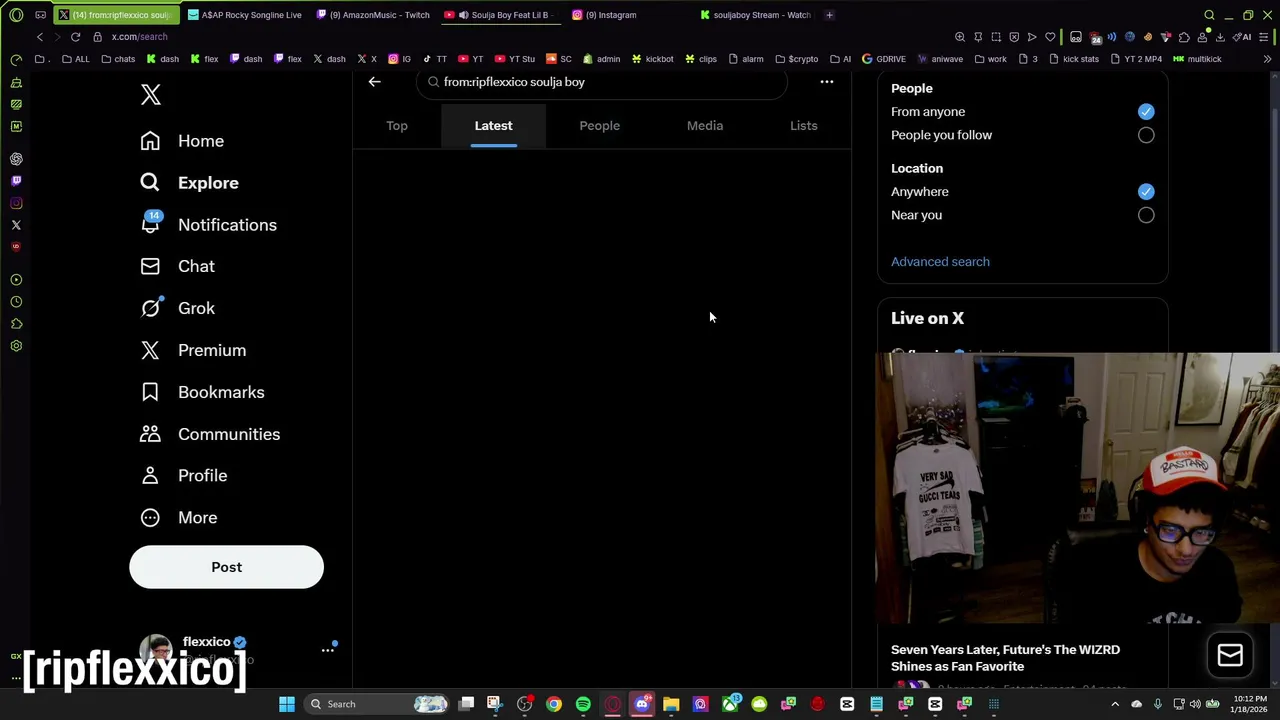The height and width of the screenshot is (720, 1280).
Task: Open Xbox app from taskbar
Action: (x=730, y=704)
